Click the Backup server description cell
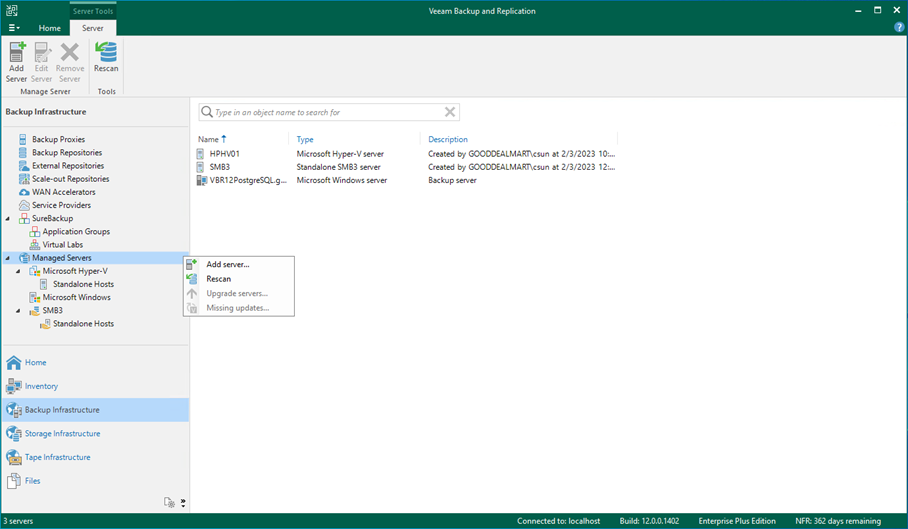The height and width of the screenshot is (529, 908). tap(452, 180)
